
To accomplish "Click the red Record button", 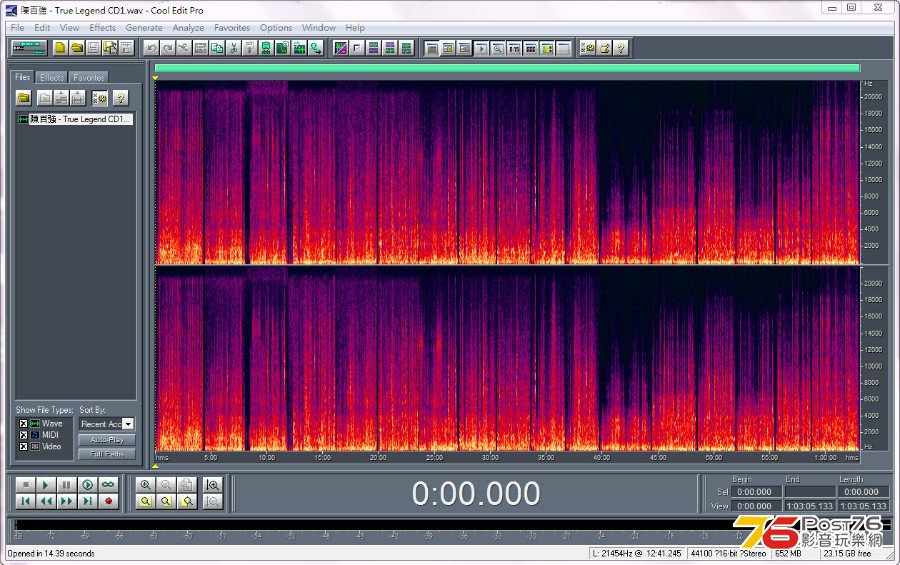I will 108,501.
